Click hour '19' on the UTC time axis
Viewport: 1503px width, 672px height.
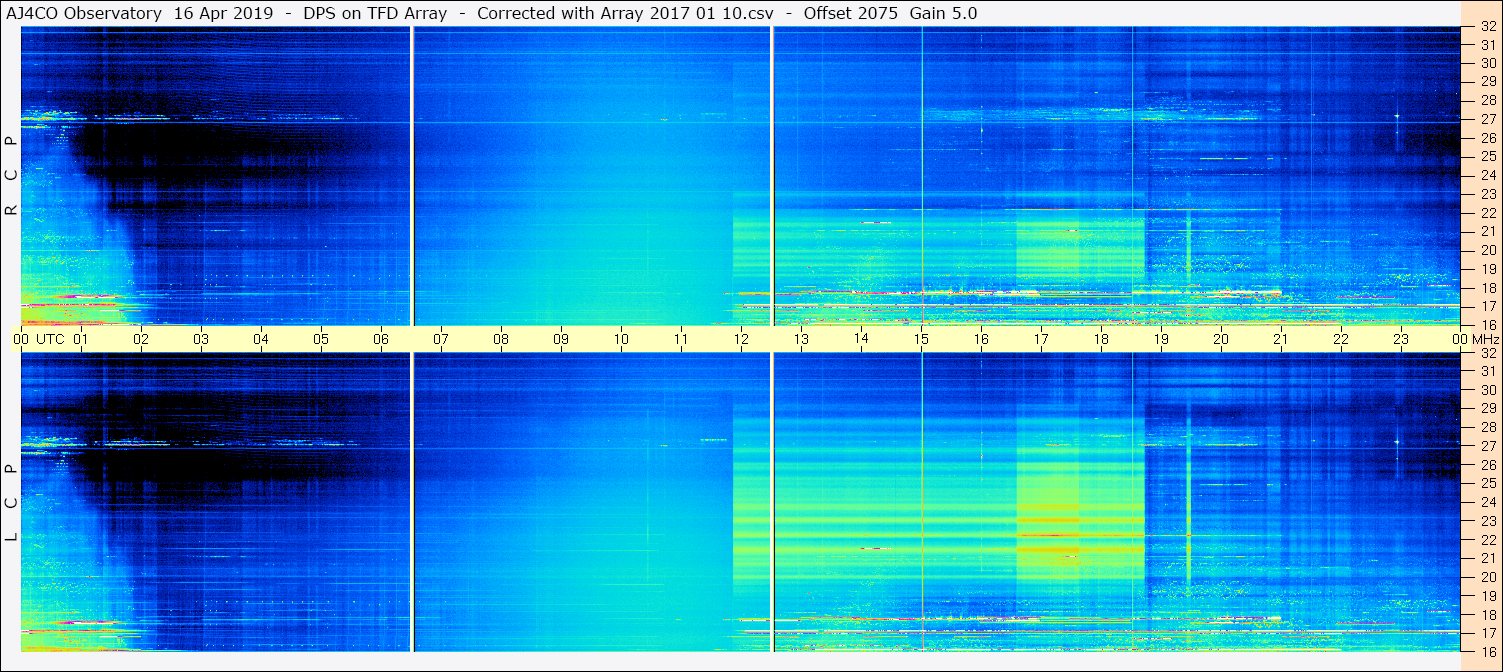pos(1161,339)
